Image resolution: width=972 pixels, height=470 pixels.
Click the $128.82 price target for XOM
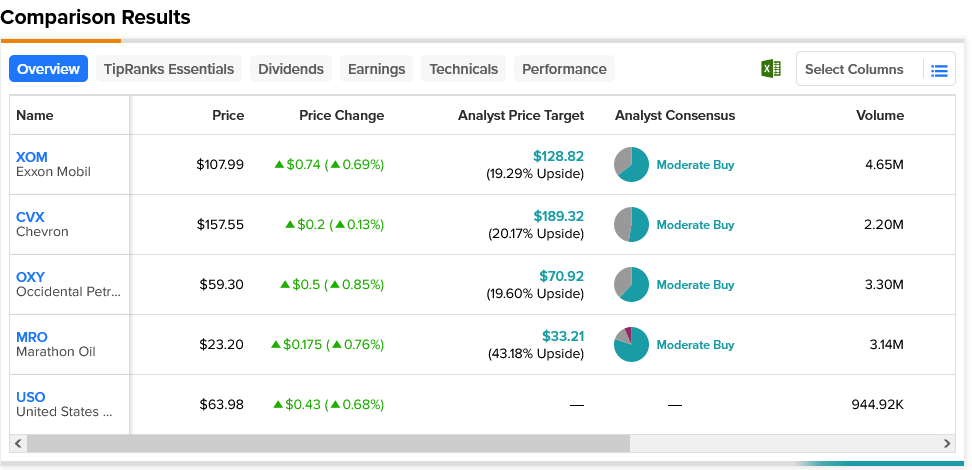558,157
